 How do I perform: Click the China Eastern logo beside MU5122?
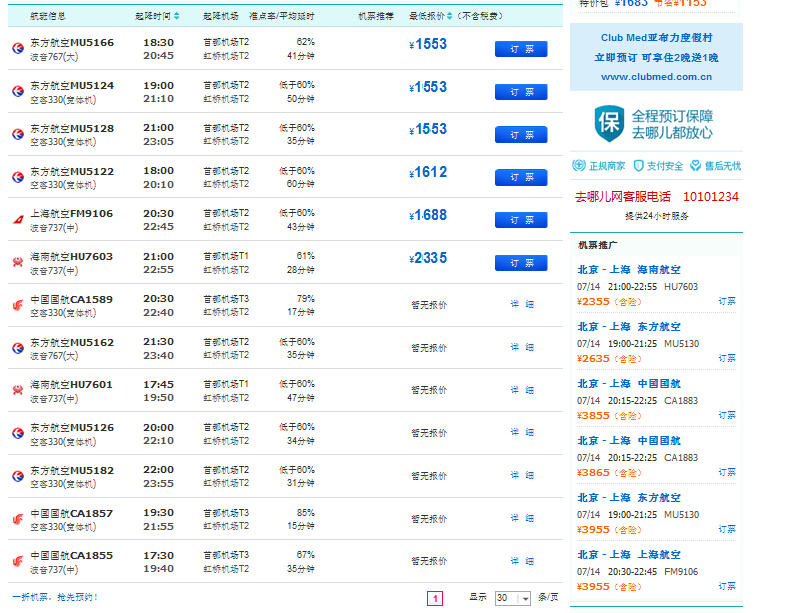tap(18, 177)
